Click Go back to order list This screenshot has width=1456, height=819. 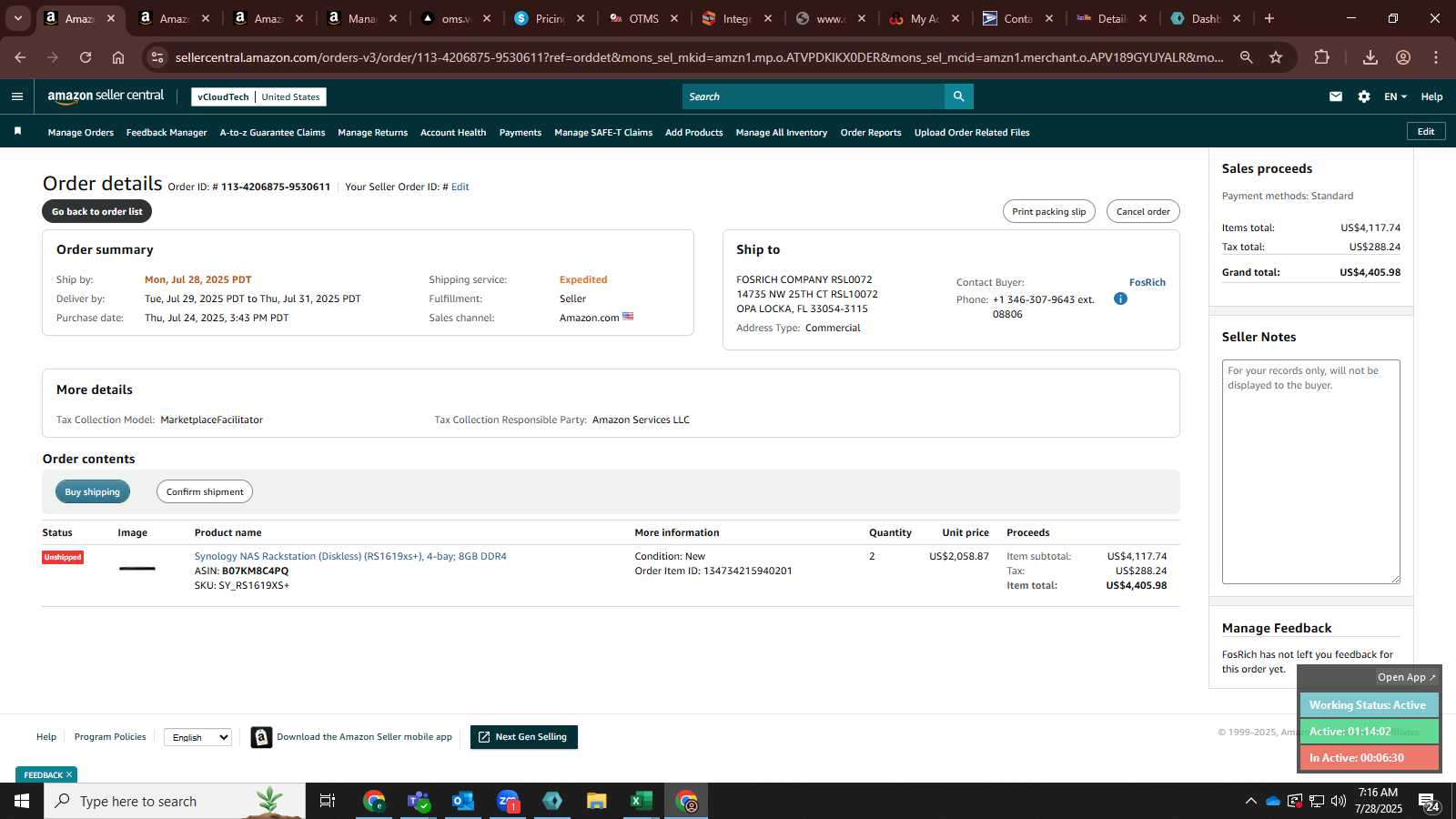click(x=96, y=211)
